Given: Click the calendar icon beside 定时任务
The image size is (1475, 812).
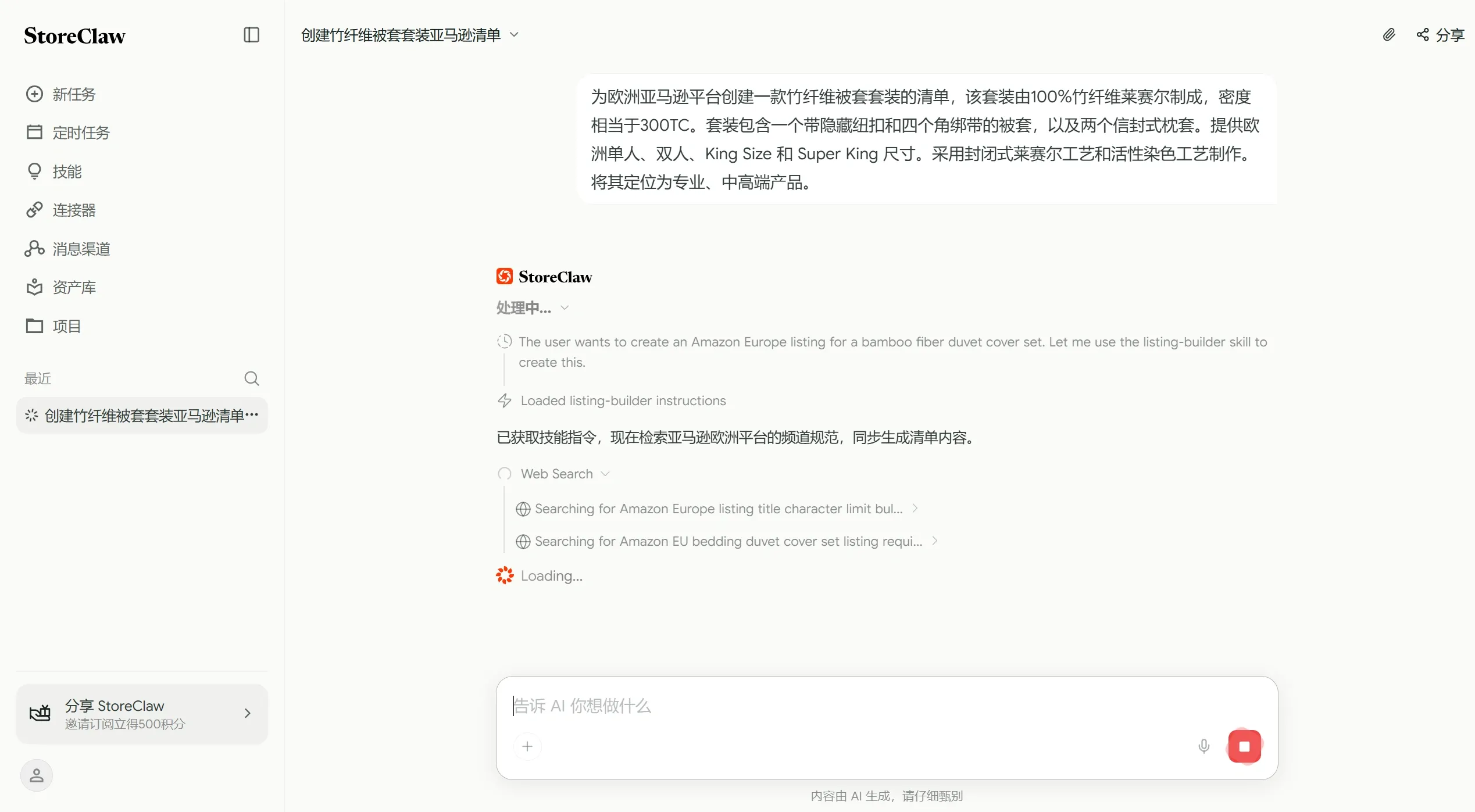Looking at the screenshot, I should tap(34, 132).
